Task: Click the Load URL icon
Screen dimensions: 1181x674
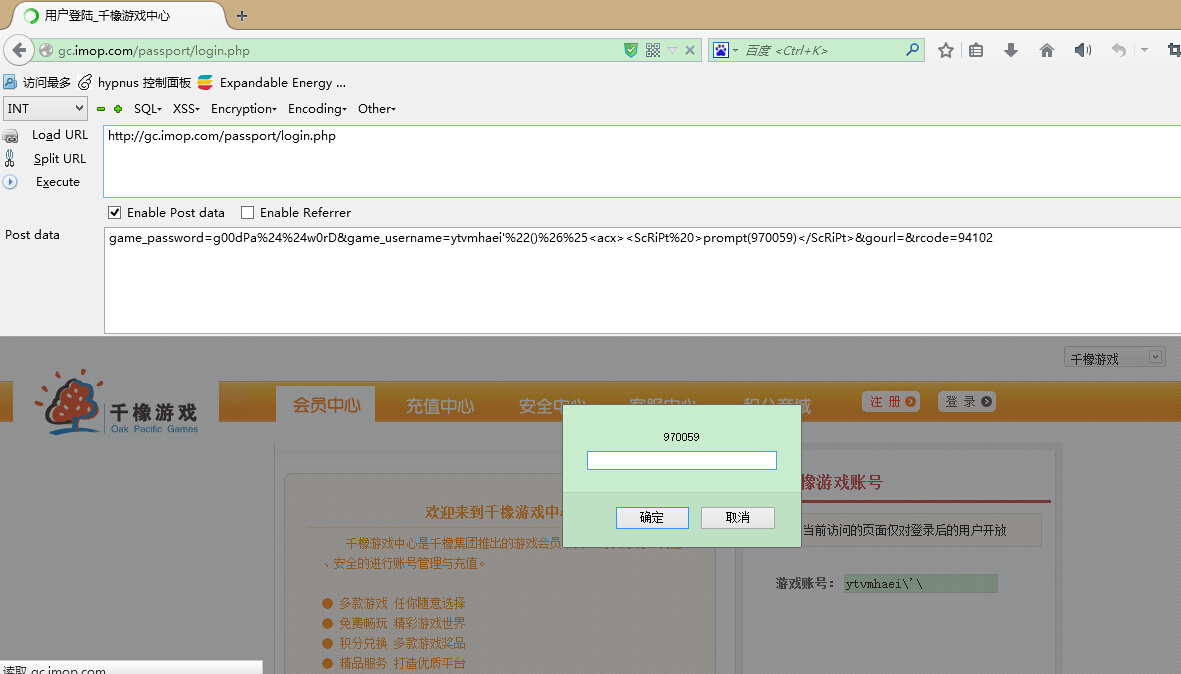Action: coord(11,136)
